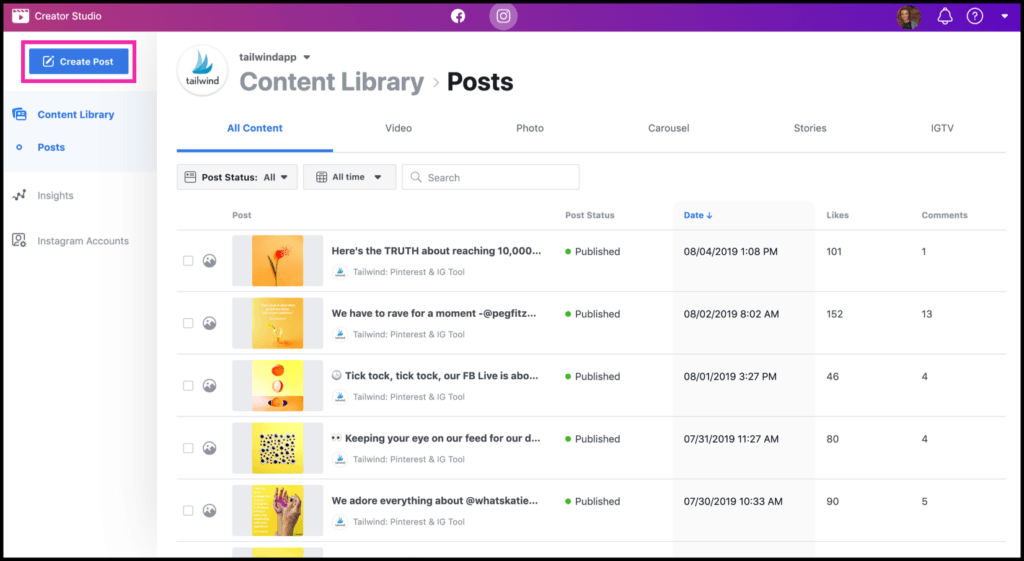Click Tailwind account icon under 'Here's the TRUTH' post
Screen dimensions: 1024x561
point(340,272)
